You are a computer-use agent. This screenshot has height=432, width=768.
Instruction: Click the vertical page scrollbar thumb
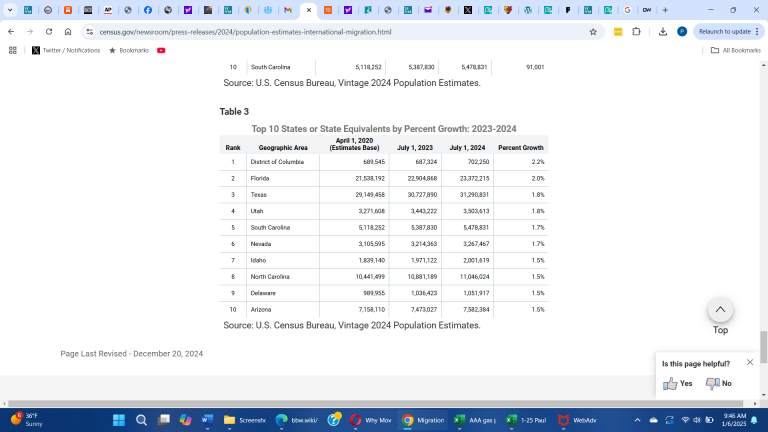(x=764, y=345)
